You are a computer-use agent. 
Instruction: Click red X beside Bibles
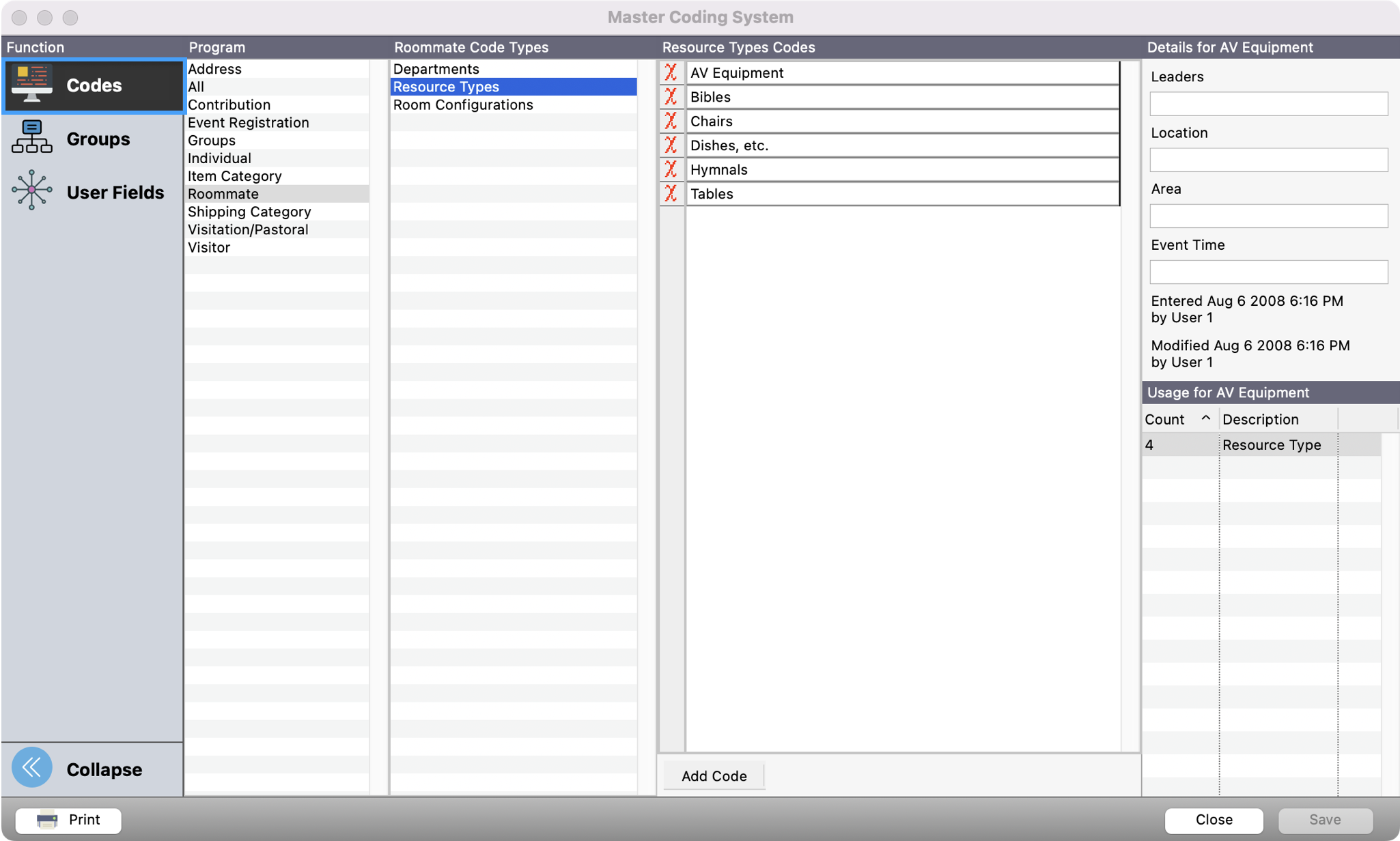coord(671,97)
